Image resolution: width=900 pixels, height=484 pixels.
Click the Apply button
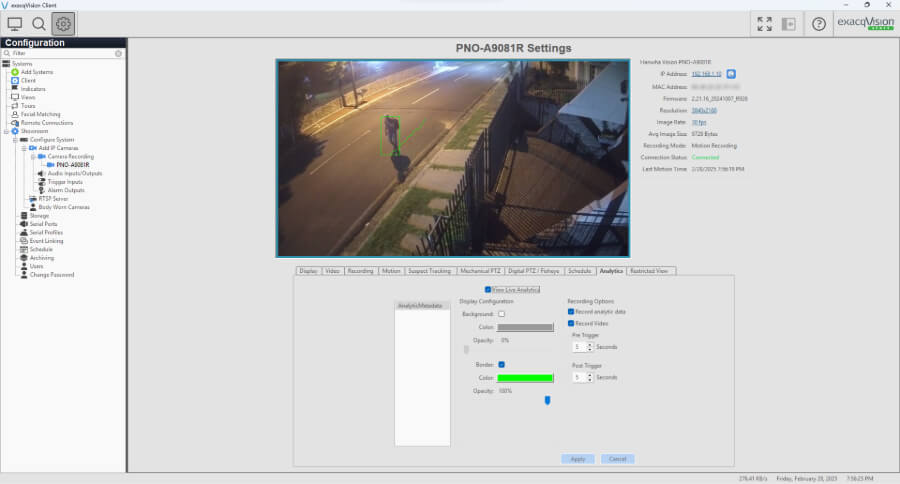[x=578, y=458]
